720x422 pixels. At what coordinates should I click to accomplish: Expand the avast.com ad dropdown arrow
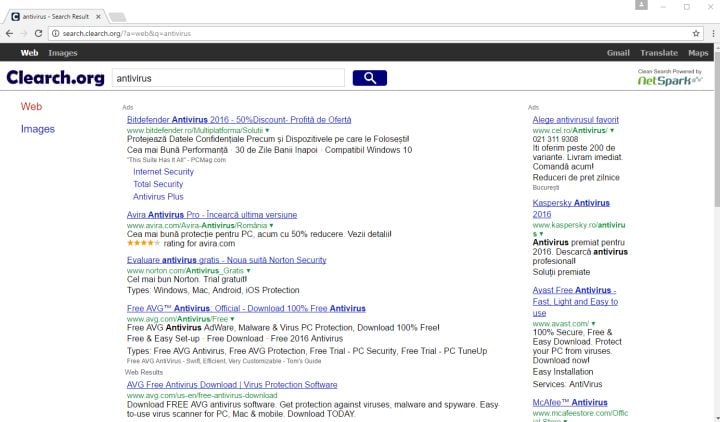coord(593,324)
